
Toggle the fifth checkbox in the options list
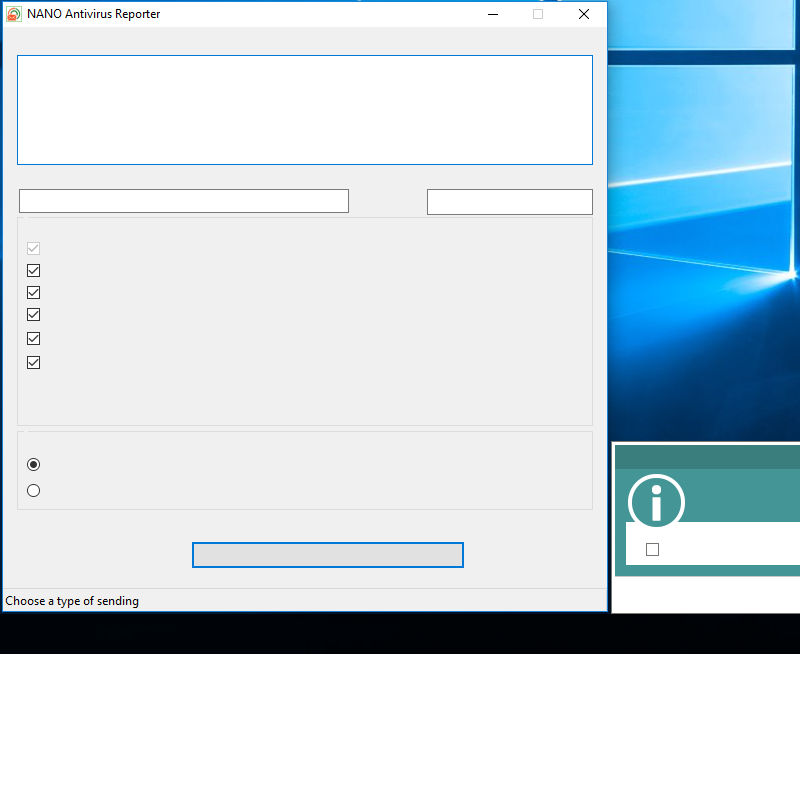(33, 339)
